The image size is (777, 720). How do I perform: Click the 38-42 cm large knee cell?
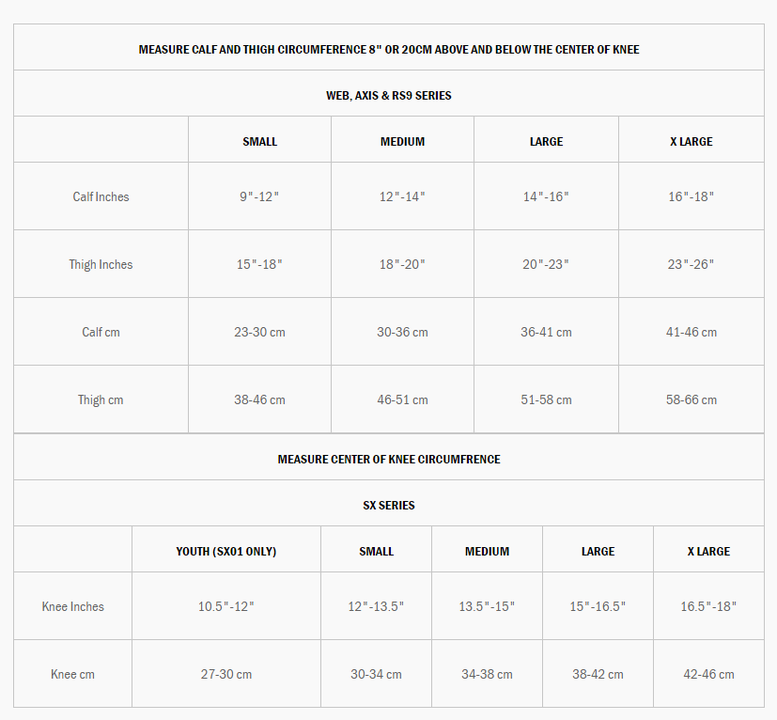598,675
